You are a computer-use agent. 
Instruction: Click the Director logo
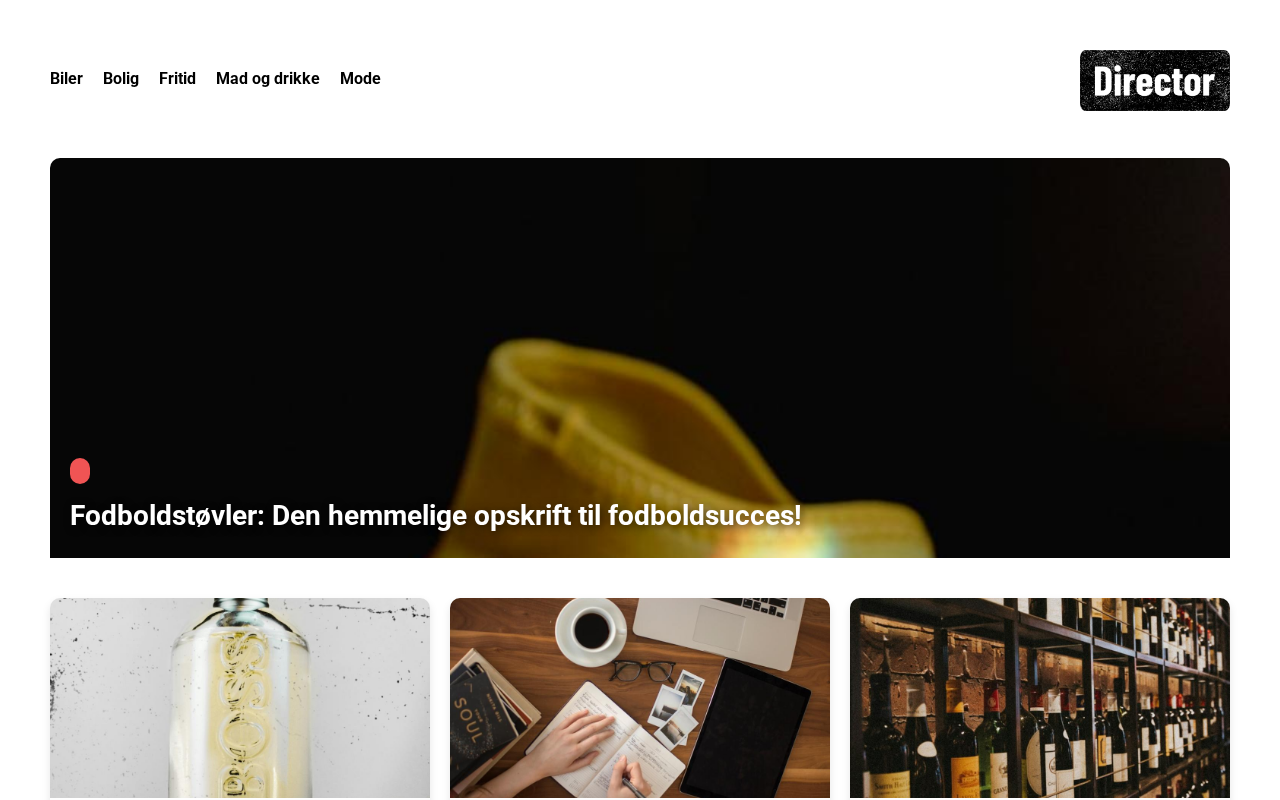pos(1155,80)
